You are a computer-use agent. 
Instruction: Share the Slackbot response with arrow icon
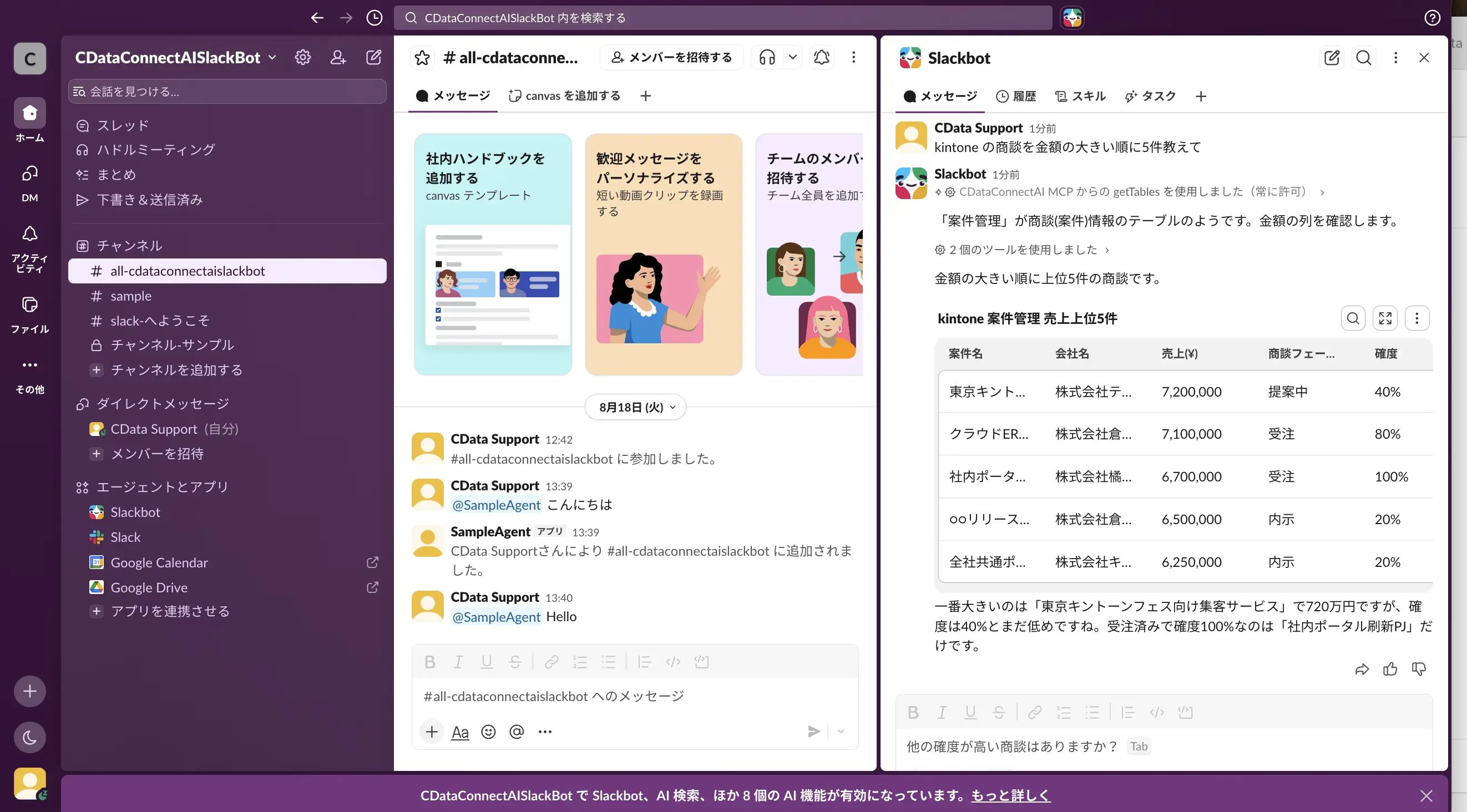coord(1362,669)
